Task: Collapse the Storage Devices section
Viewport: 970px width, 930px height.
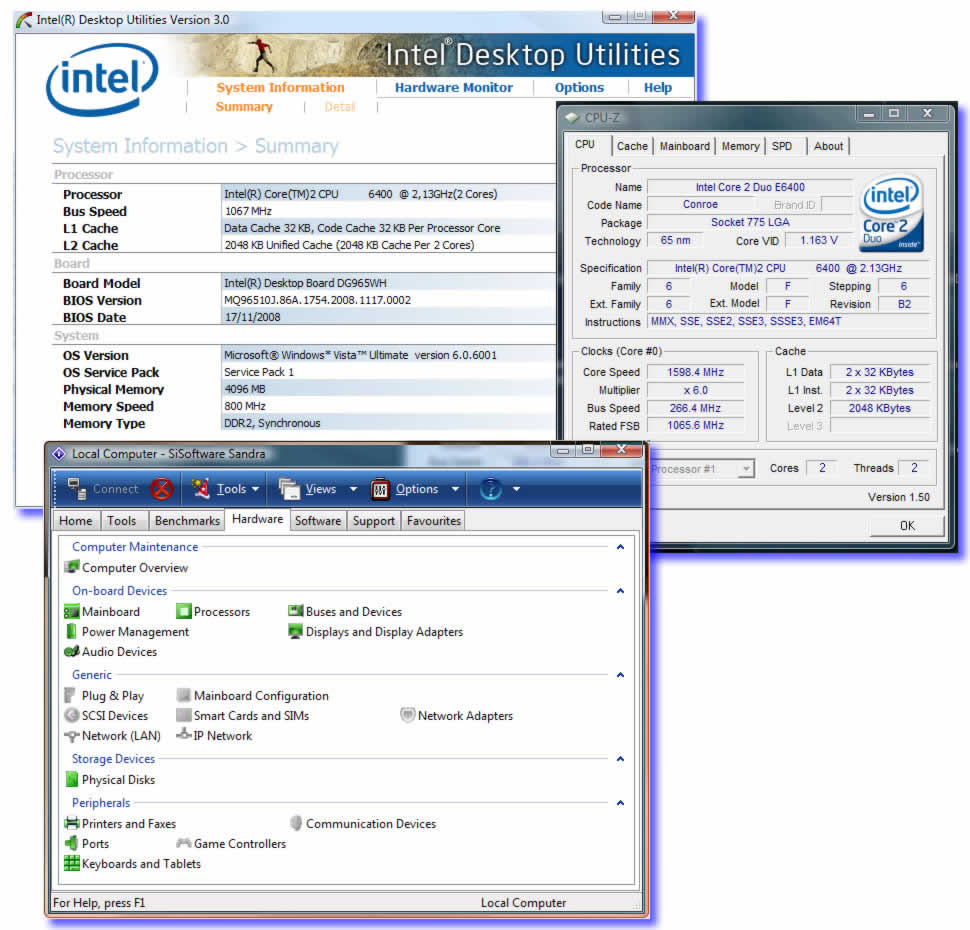Action: click(620, 759)
